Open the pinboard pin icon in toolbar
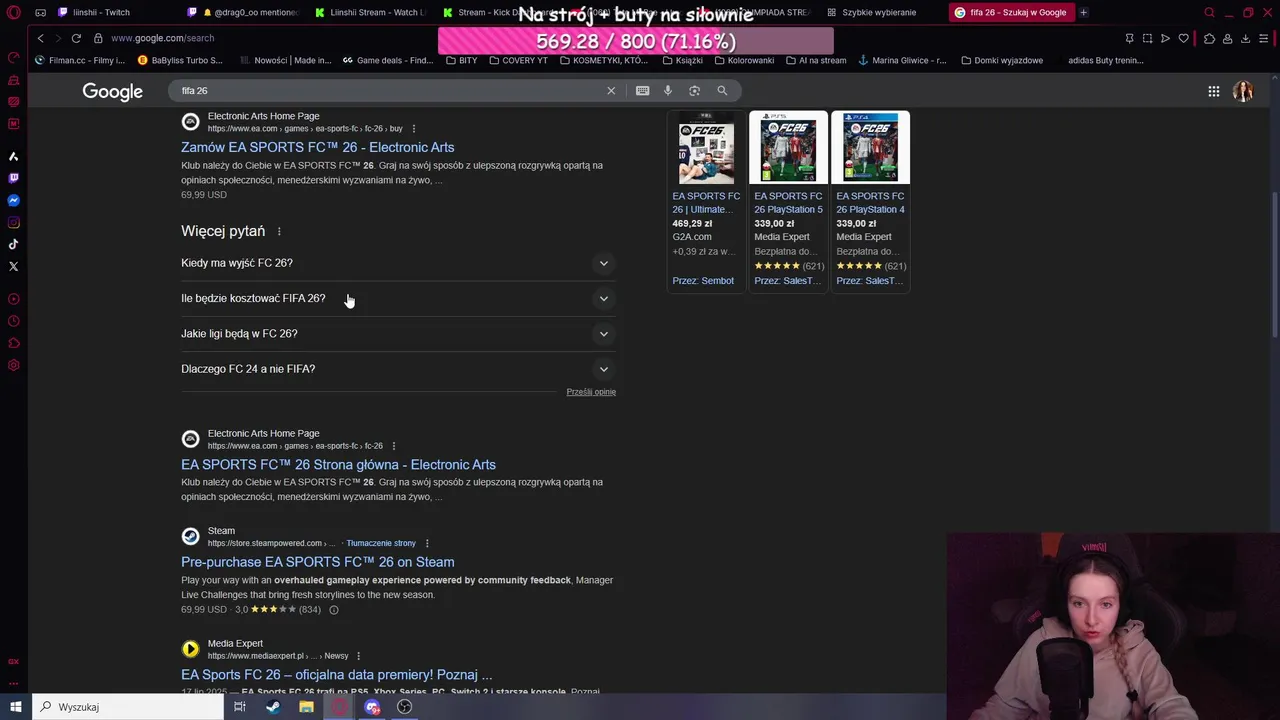This screenshot has width=1280, height=720. click(x=1129, y=38)
